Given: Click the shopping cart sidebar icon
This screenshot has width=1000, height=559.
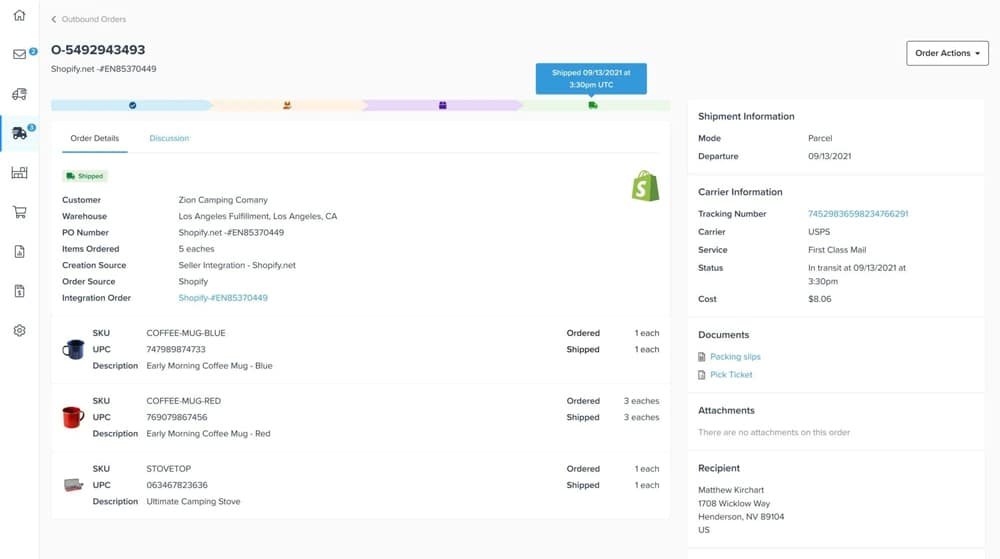Looking at the screenshot, I should [x=19, y=212].
